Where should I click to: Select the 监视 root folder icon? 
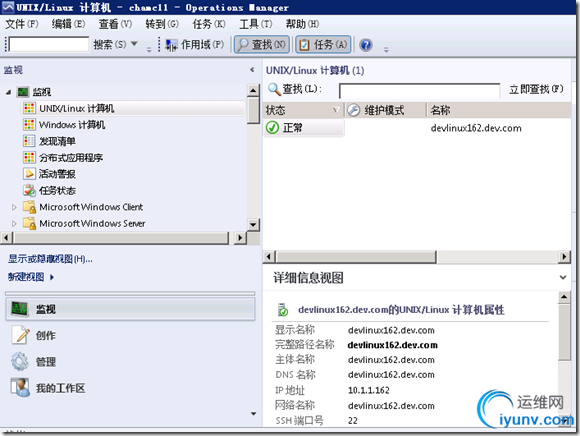click(x=23, y=92)
